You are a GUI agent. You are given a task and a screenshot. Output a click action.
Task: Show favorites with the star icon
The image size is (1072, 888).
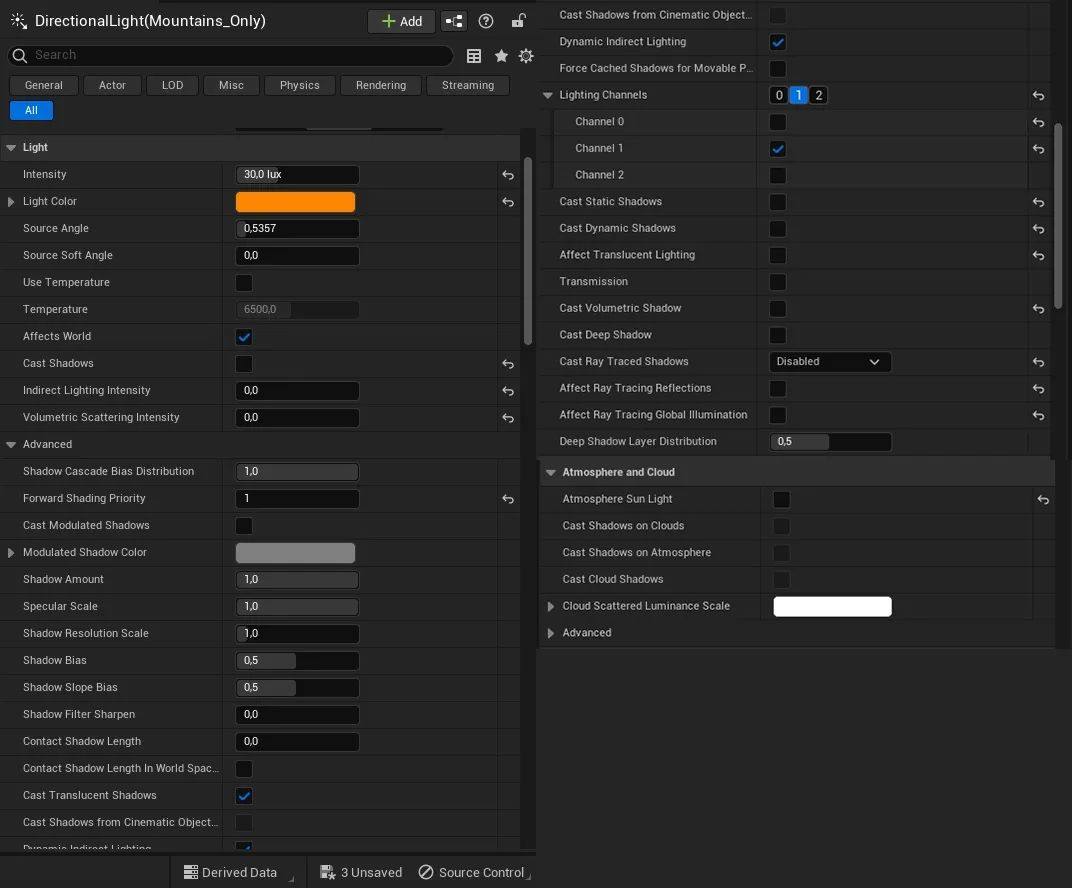[x=501, y=56]
